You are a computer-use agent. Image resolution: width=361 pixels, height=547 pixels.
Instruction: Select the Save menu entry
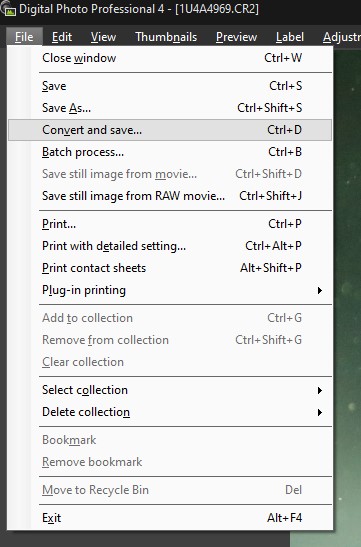click(170, 86)
